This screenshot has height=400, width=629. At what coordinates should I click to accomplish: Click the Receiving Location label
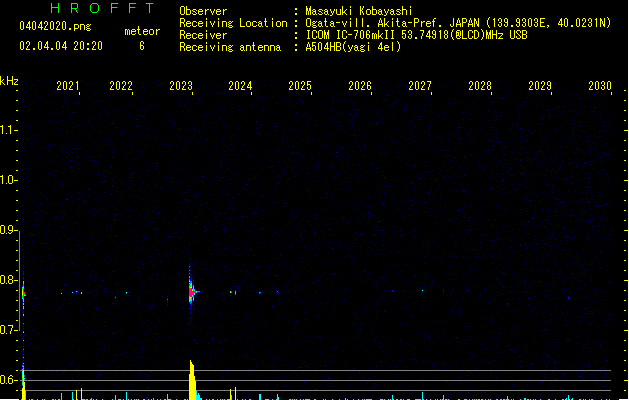(x=233, y=23)
